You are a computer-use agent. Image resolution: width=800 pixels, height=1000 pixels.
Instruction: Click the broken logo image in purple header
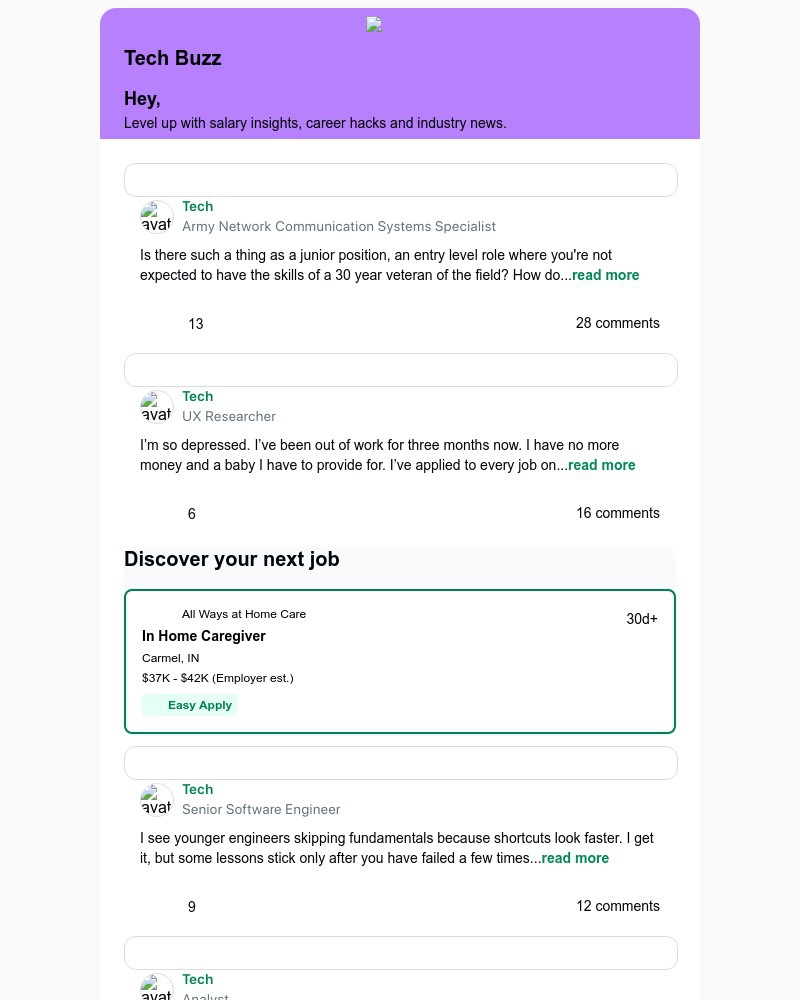374,25
